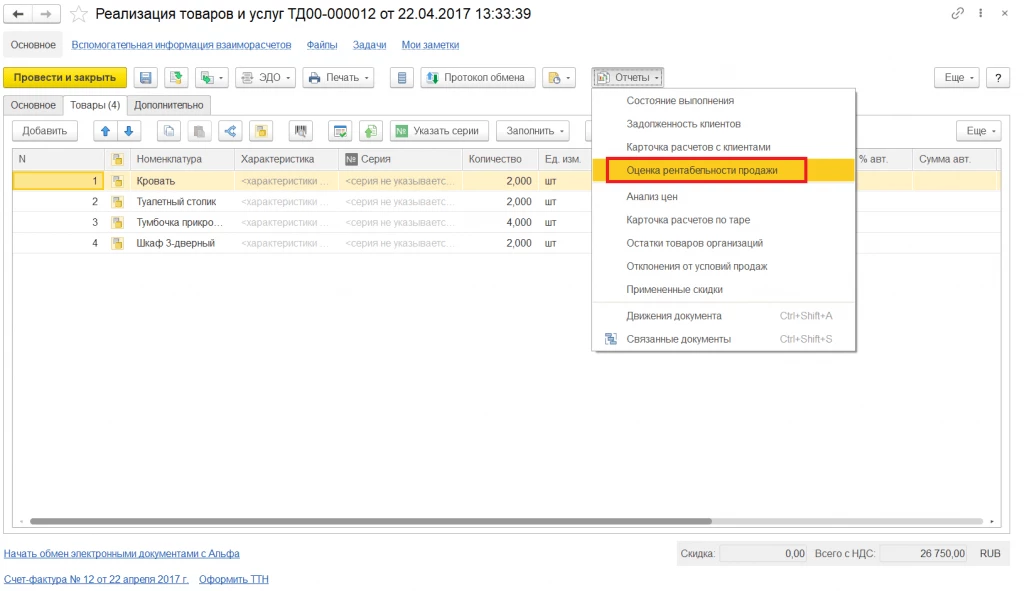
Task: Go back with the left arrow
Action: click(18, 14)
